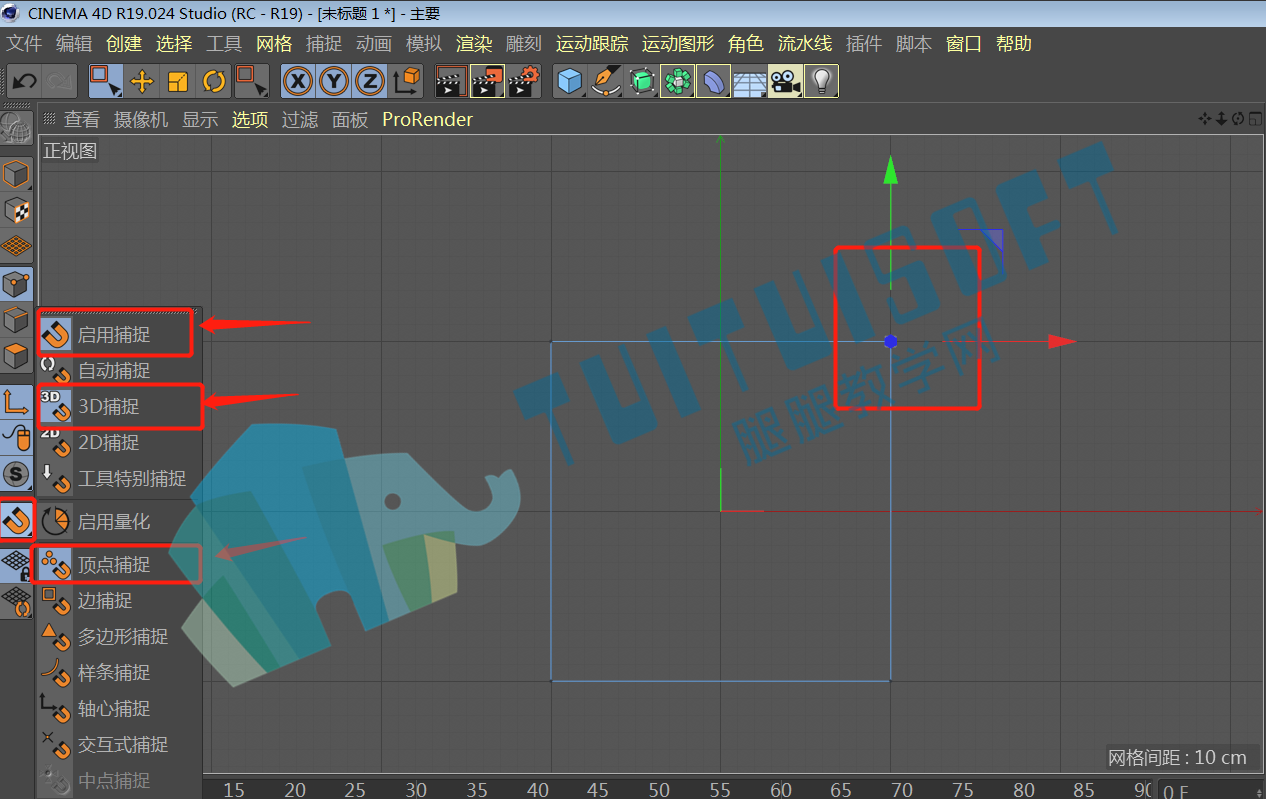Open the Cube primitive object icon
The image size is (1266, 799).
click(x=570, y=81)
